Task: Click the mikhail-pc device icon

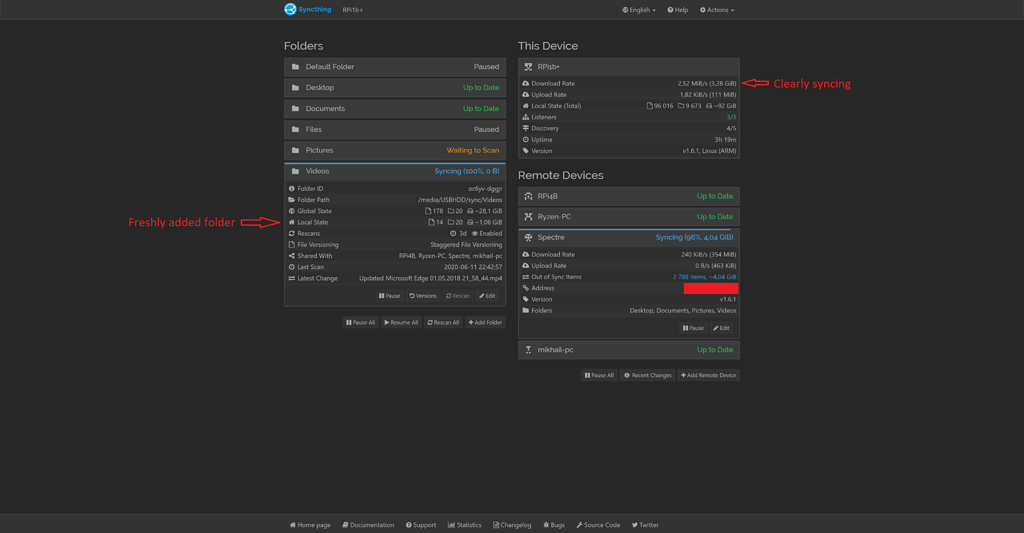Action: (528, 350)
